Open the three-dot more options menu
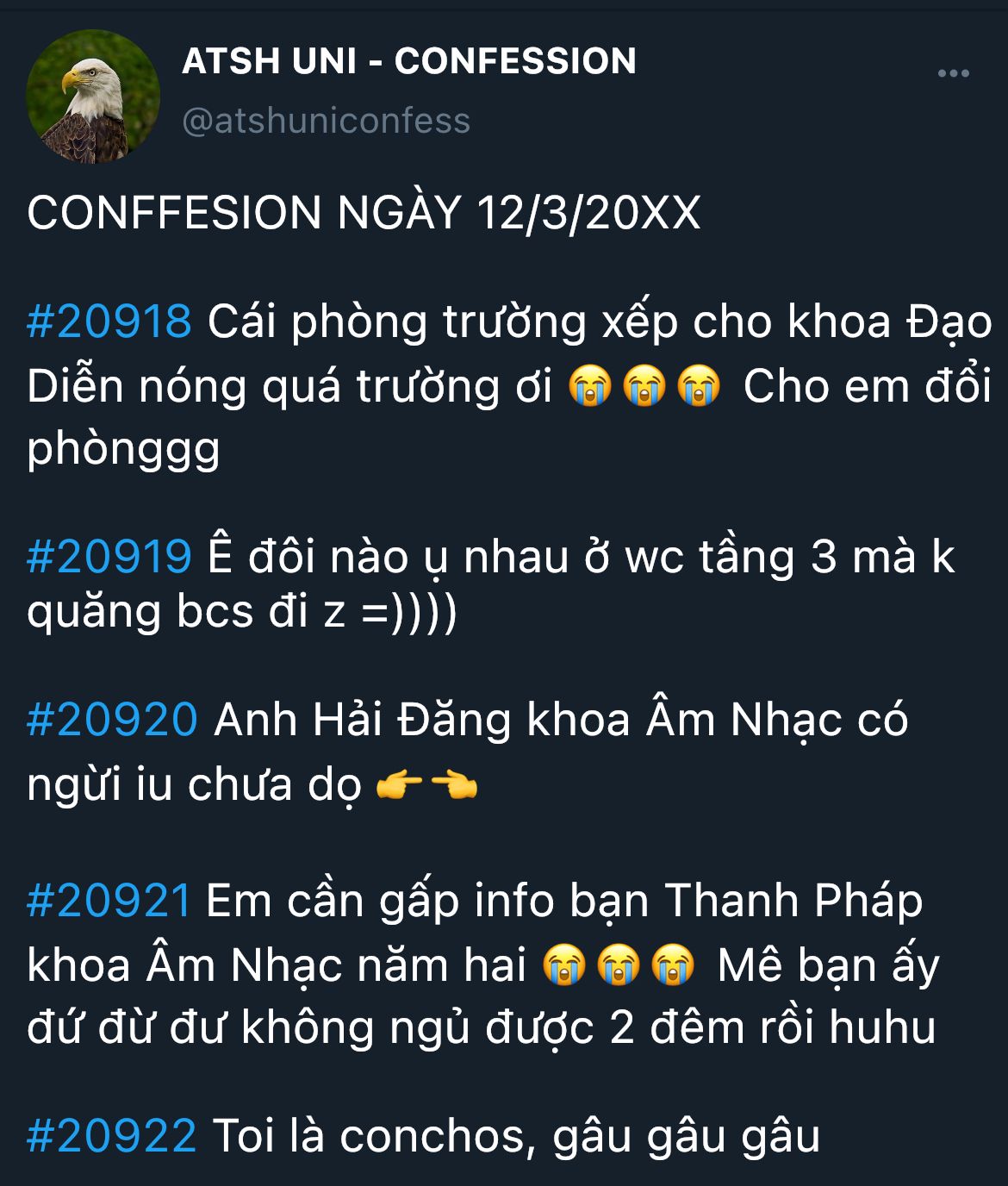The image size is (1008, 1186). point(953,73)
